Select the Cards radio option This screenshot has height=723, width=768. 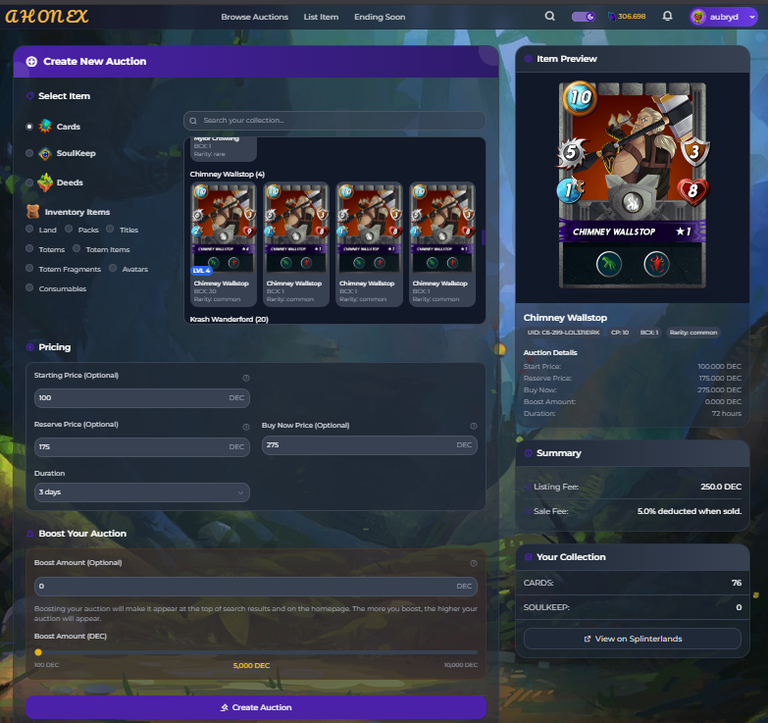click(29, 126)
